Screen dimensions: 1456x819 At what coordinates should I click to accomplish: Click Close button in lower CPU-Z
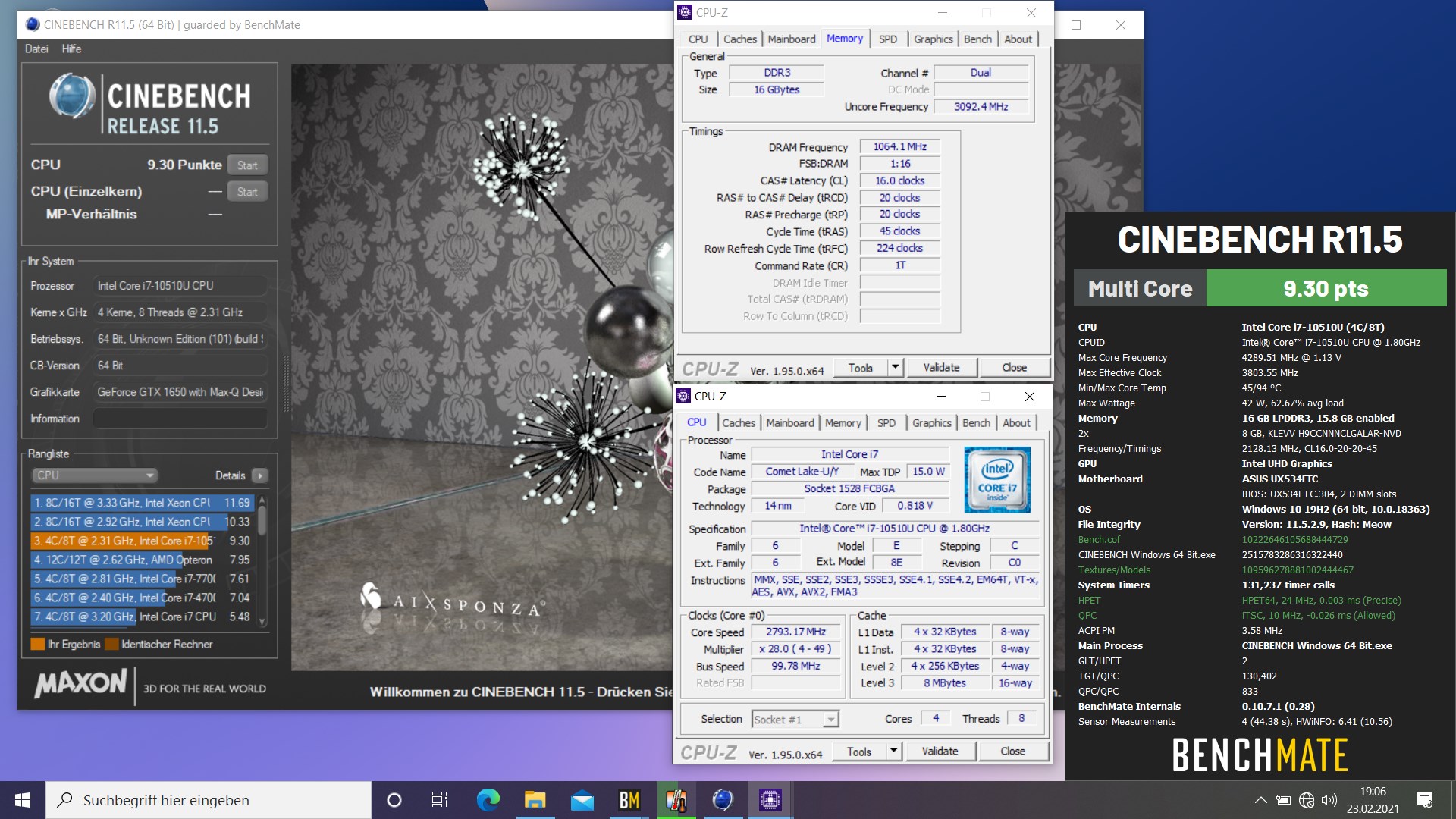point(1012,752)
